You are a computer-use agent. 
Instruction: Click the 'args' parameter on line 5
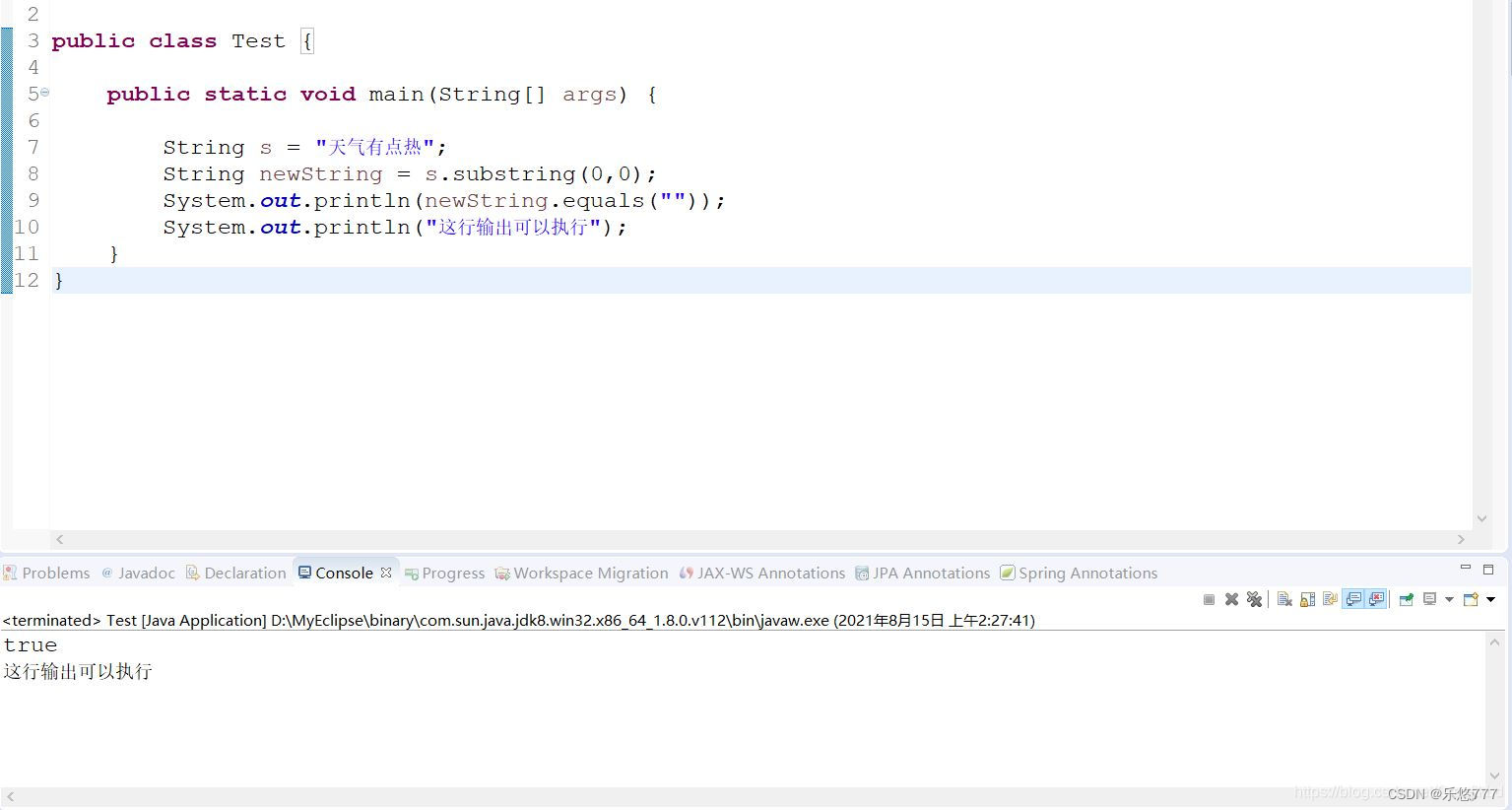tap(589, 94)
